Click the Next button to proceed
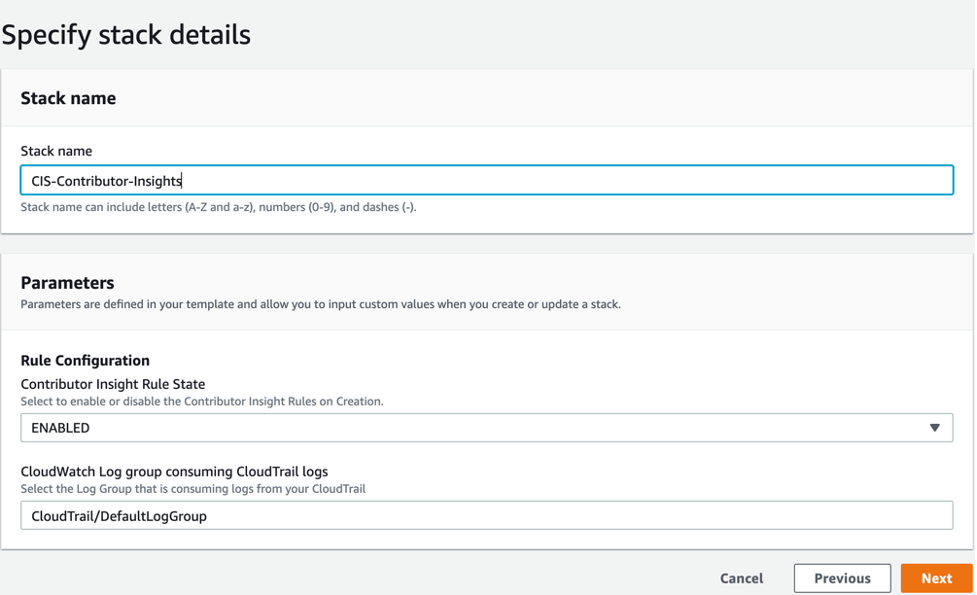 tap(936, 578)
